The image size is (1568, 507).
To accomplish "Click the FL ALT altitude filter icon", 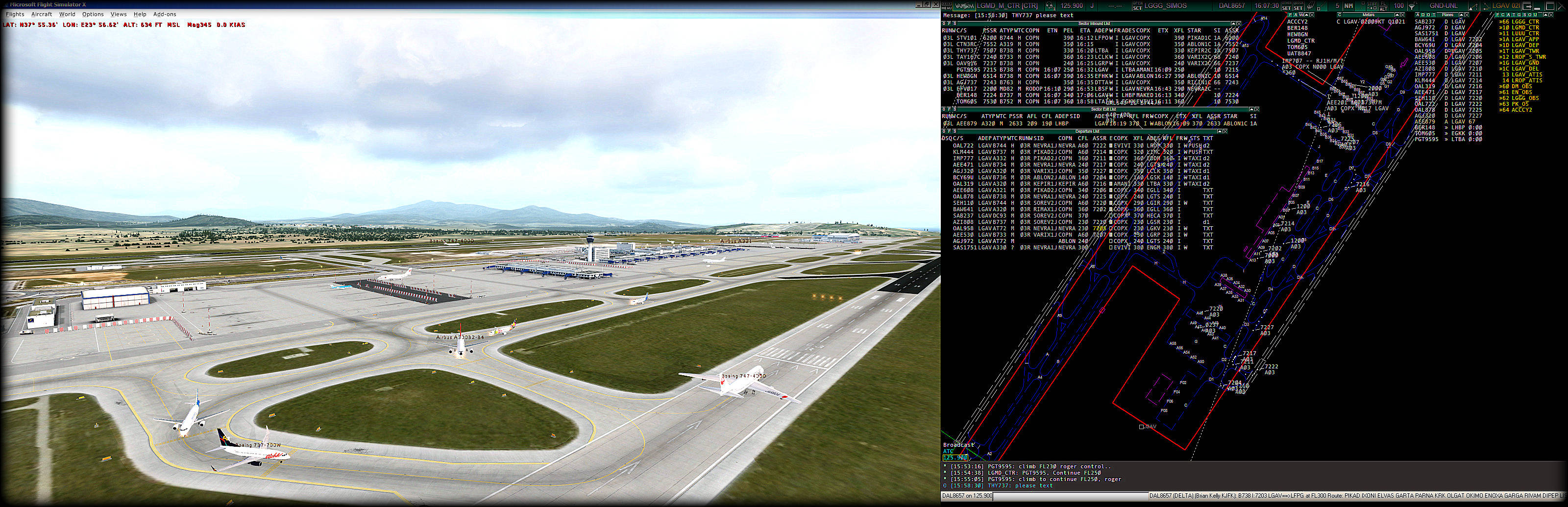I will [1384, 5].
